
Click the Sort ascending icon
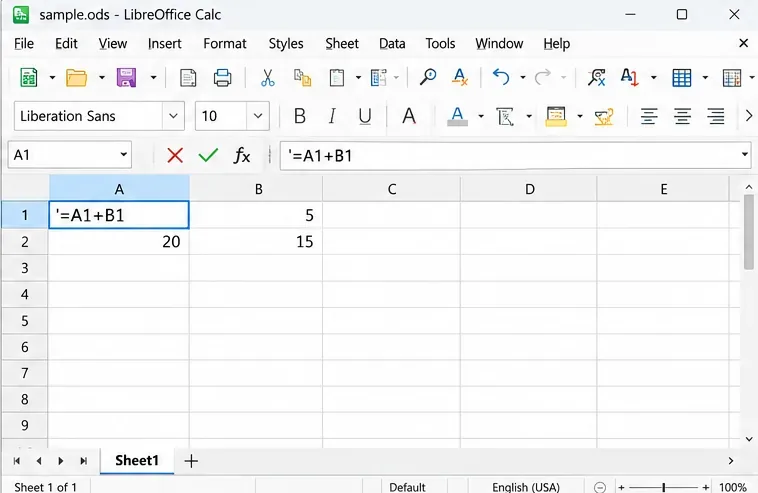tap(630, 77)
